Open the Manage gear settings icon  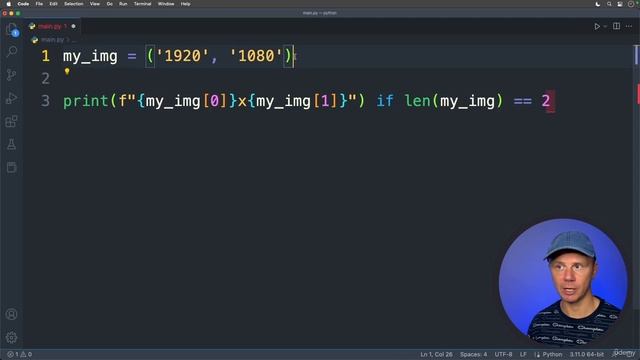point(12,337)
